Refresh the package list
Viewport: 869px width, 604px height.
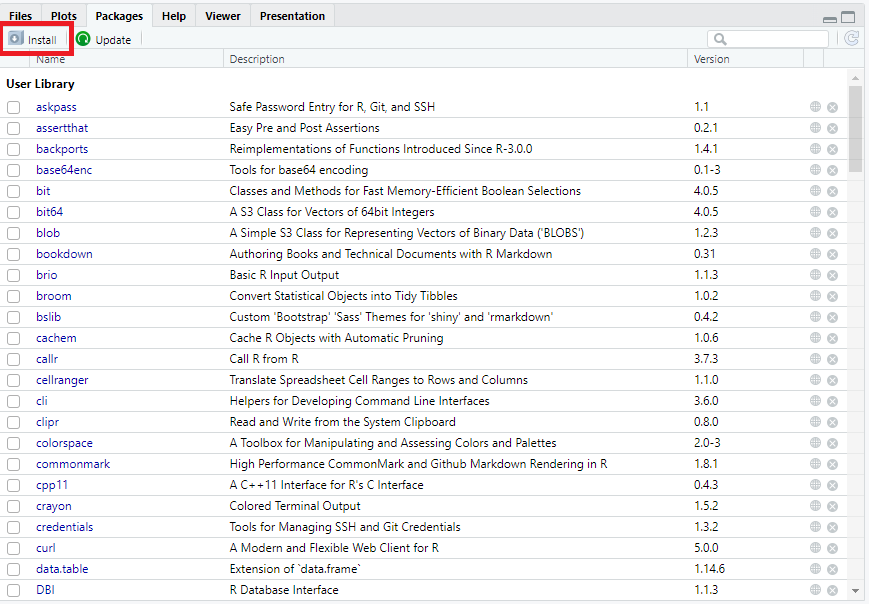[851, 39]
